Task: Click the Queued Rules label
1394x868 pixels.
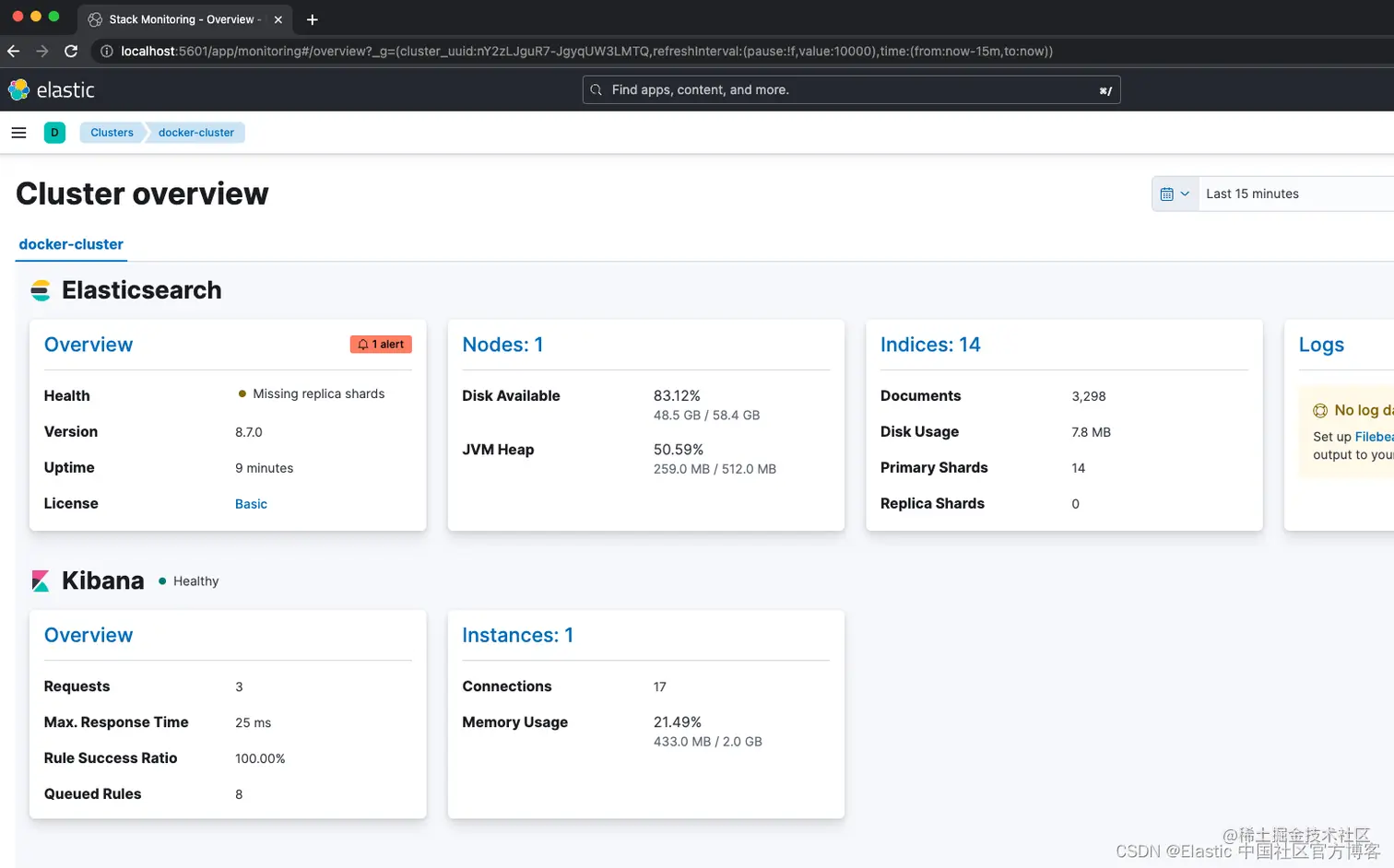Action: [x=92, y=794]
